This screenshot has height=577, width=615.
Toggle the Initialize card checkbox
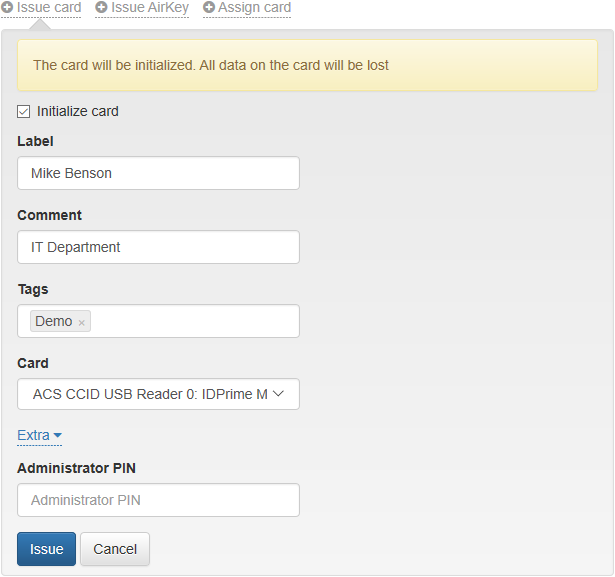point(24,112)
